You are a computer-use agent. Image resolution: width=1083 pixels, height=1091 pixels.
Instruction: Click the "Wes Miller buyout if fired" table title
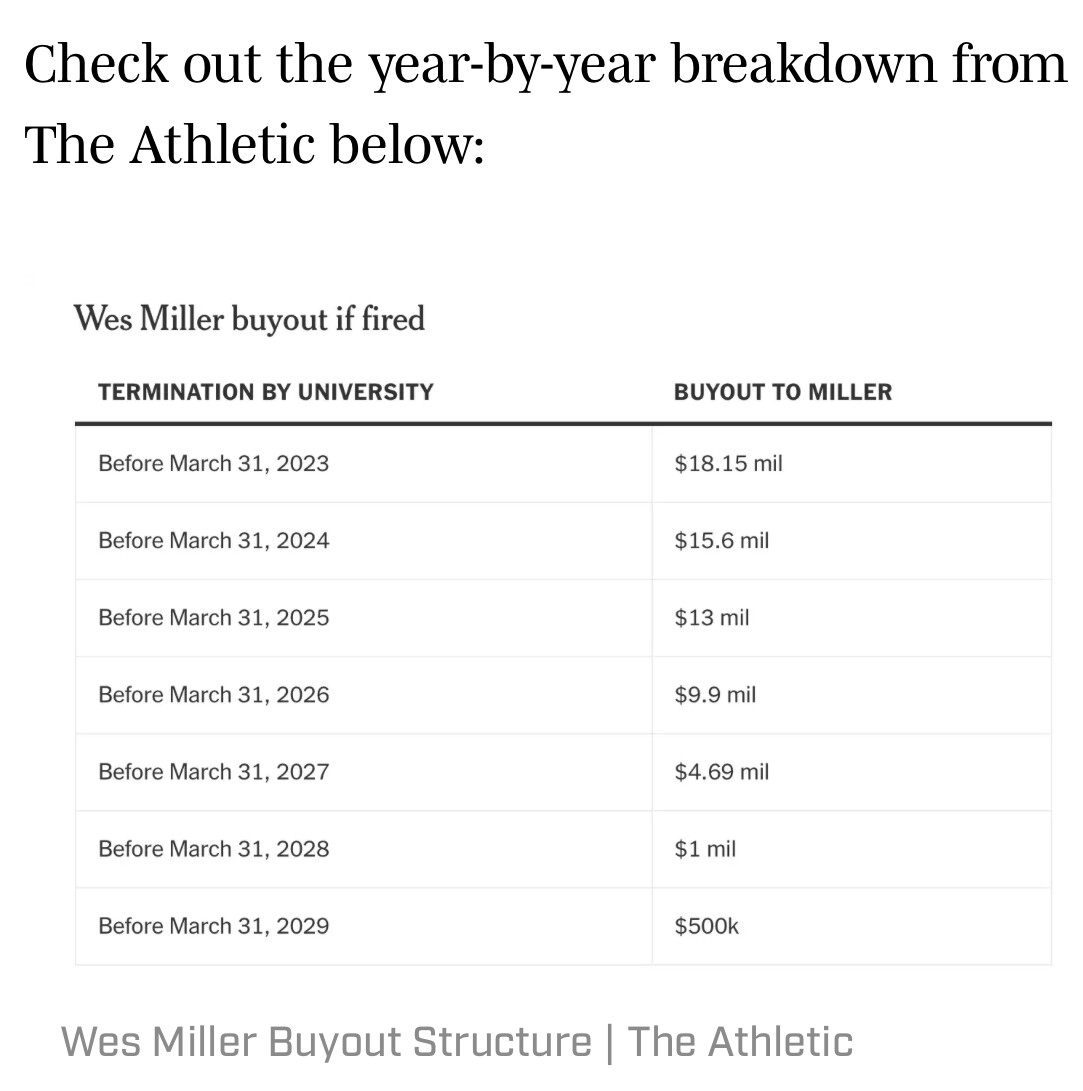[249, 319]
